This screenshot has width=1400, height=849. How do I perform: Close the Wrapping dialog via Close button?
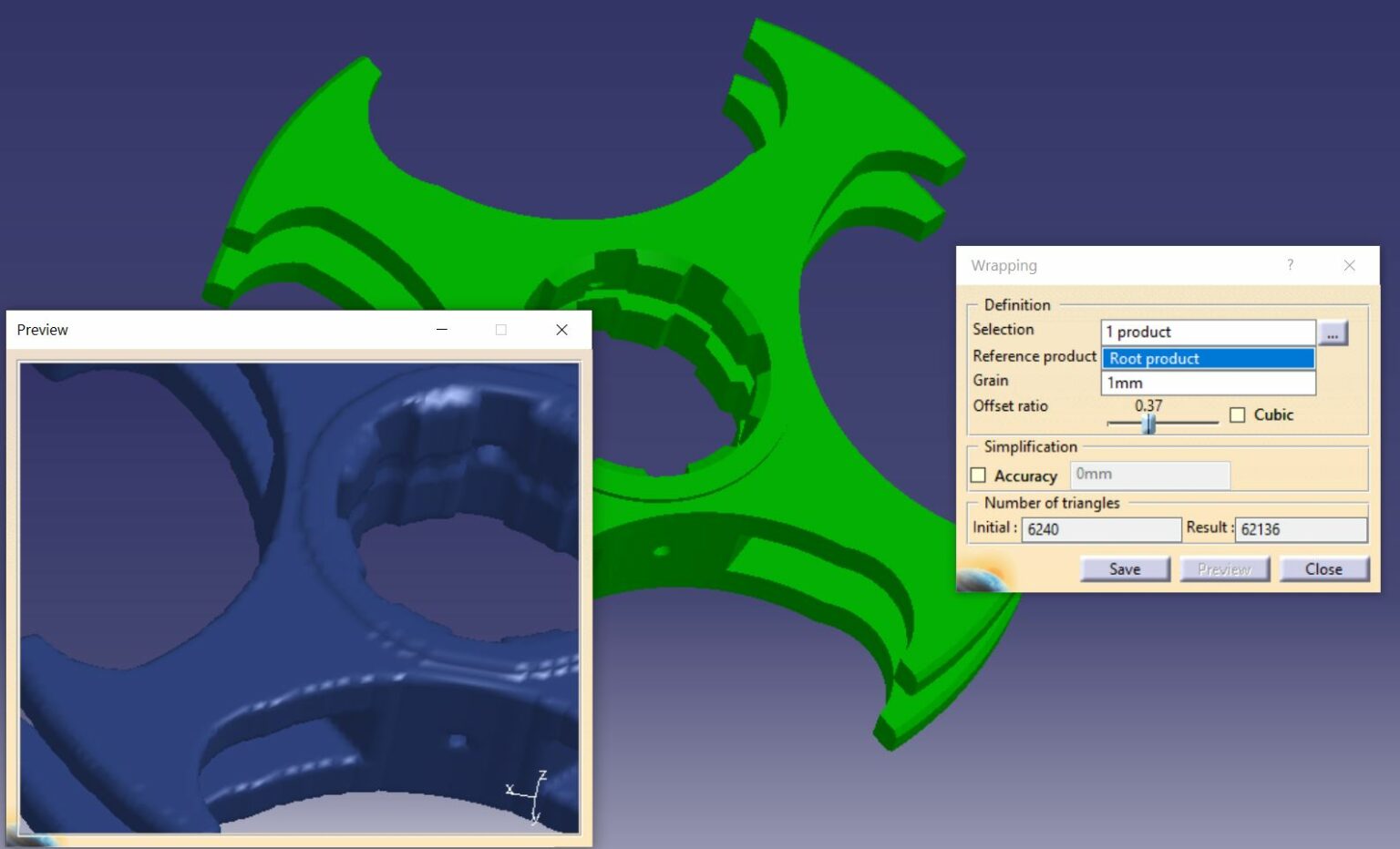[1323, 568]
